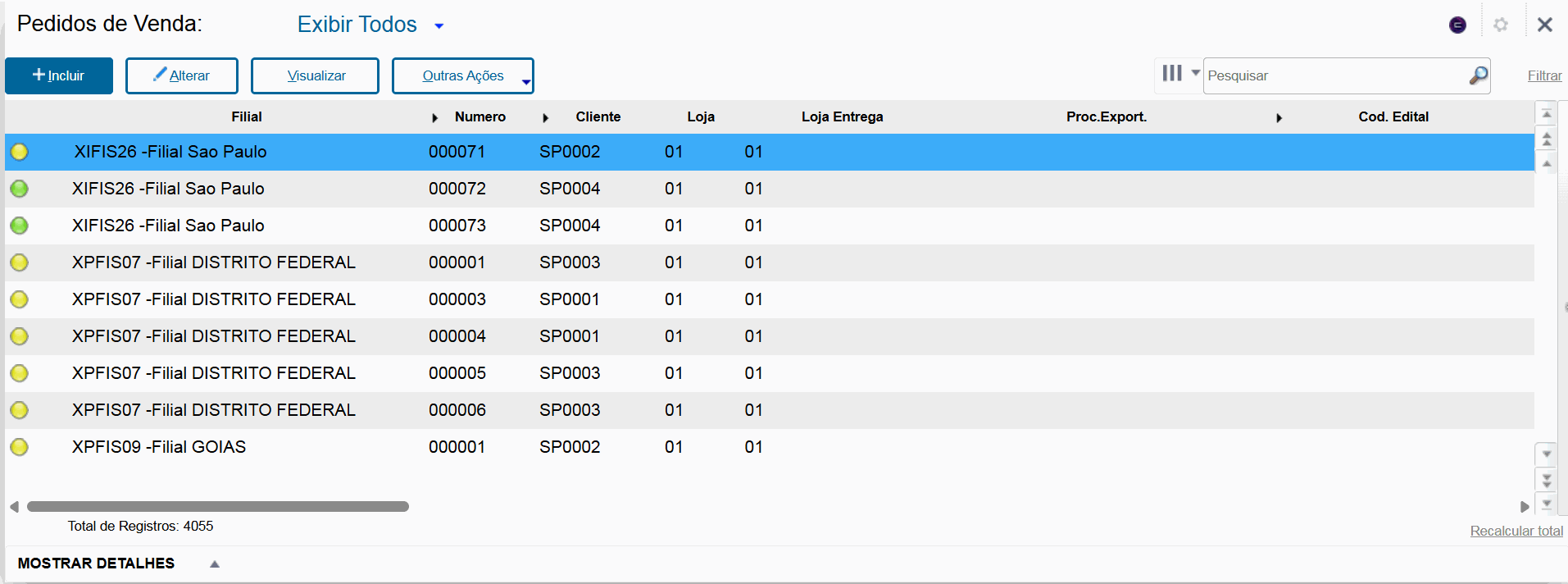Click the purple round icon in header
Screen dimensions: 1568x584
[1457, 25]
